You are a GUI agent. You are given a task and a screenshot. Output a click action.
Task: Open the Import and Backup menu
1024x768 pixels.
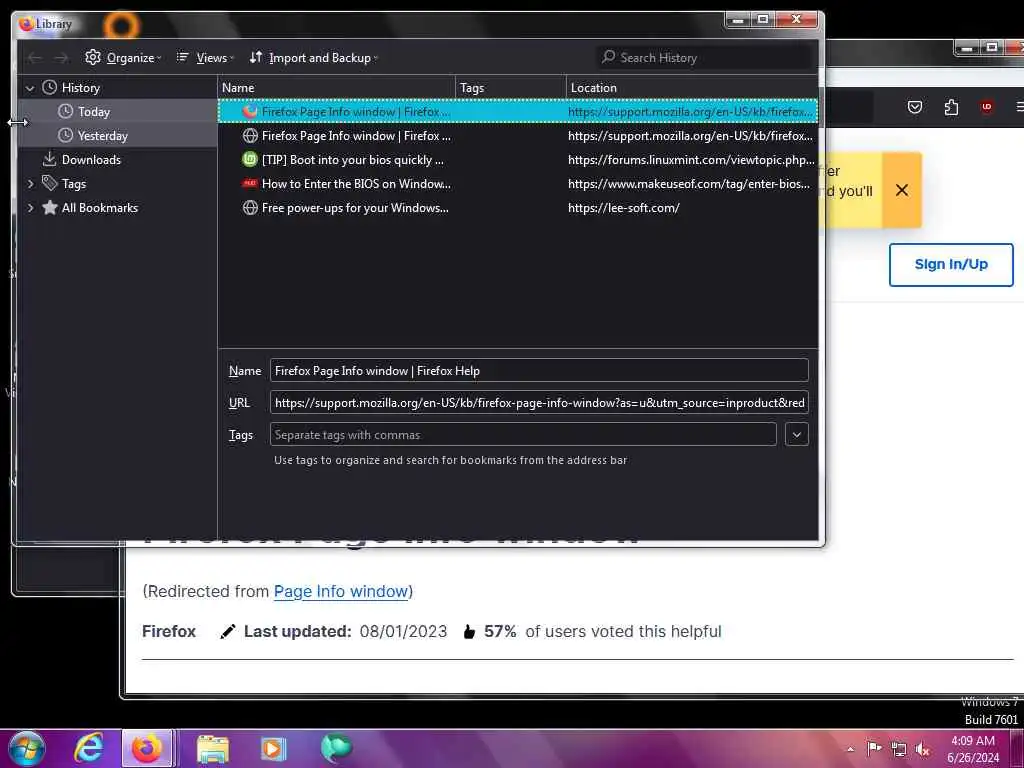pyautogui.click(x=313, y=57)
